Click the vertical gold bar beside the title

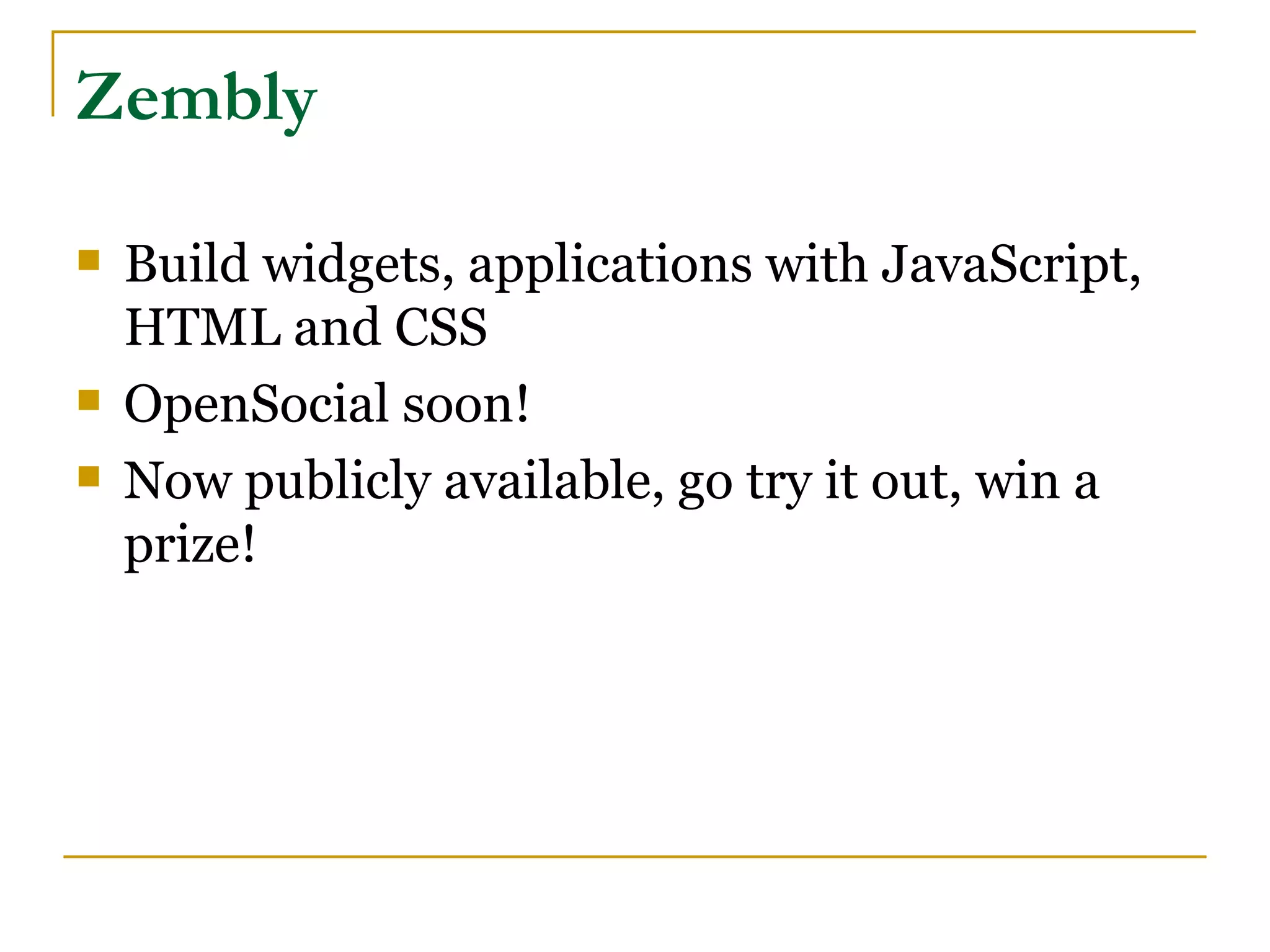coord(53,74)
